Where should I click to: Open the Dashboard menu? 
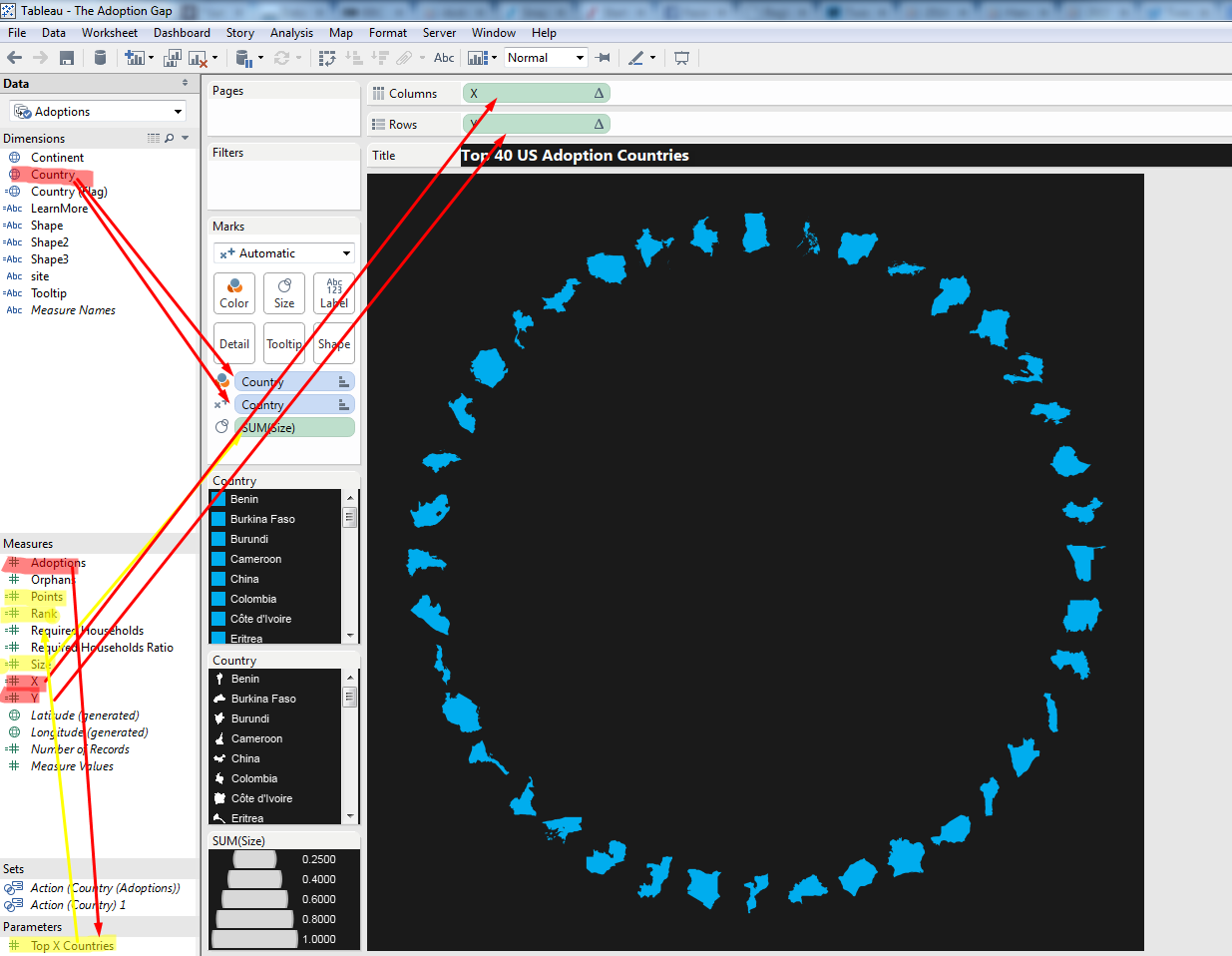tap(182, 33)
